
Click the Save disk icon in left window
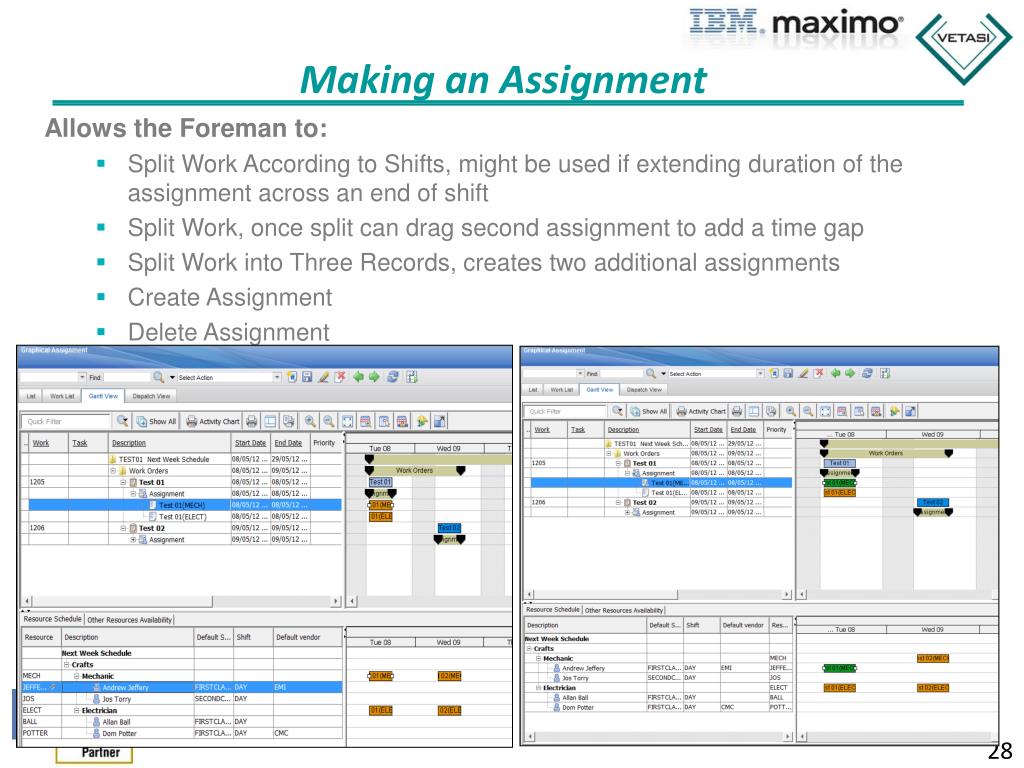[x=308, y=377]
